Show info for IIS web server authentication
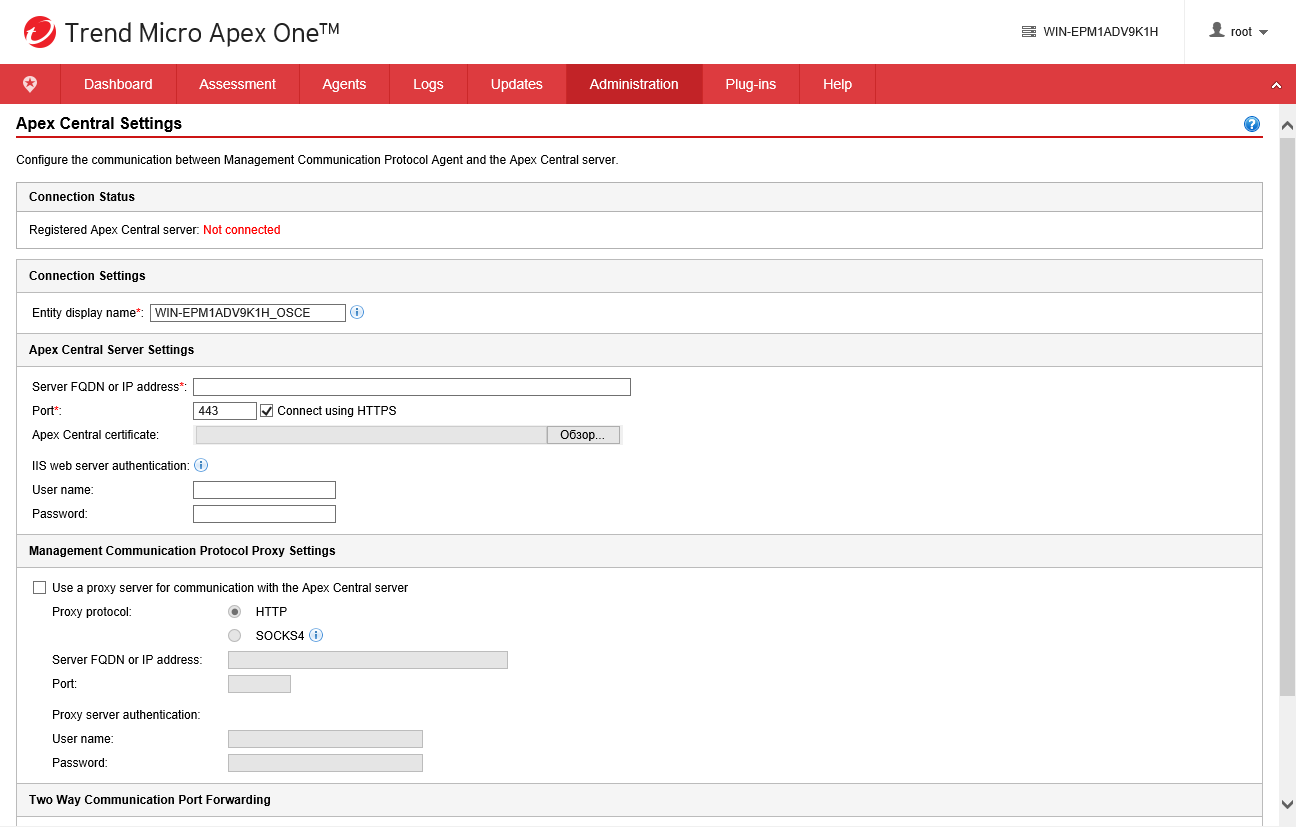Viewport: 1296px width, 827px height. (x=201, y=465)
